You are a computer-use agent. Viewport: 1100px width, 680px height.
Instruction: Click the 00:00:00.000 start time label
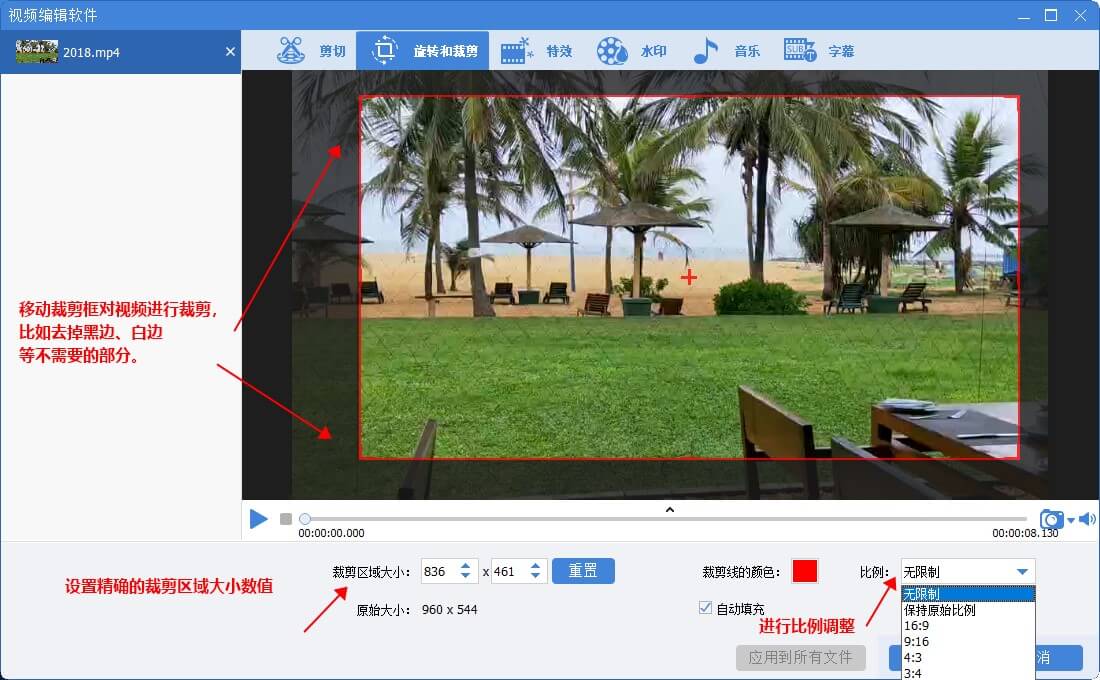(331, 533)
